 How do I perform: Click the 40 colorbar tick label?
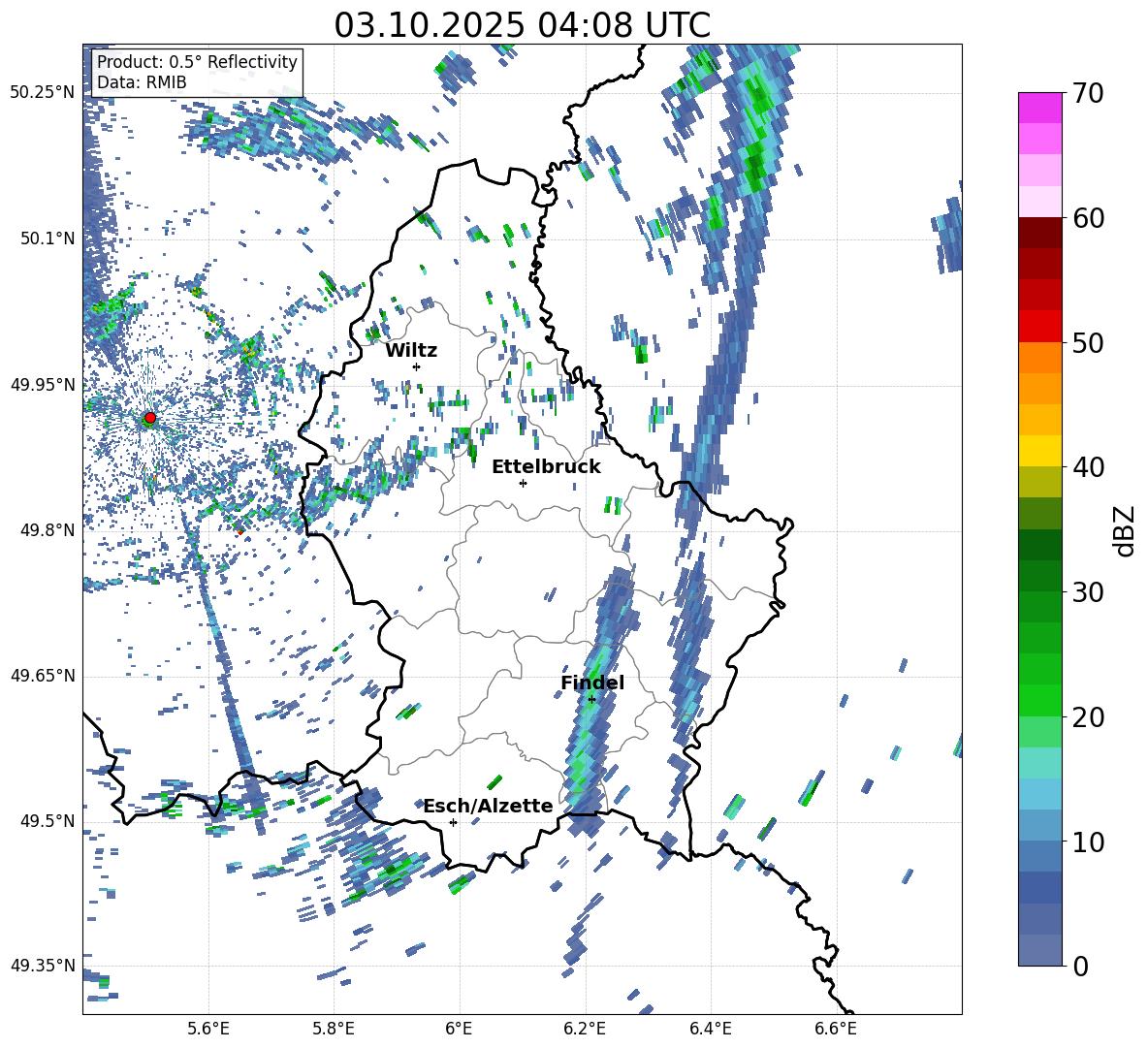click(1087, 467)
